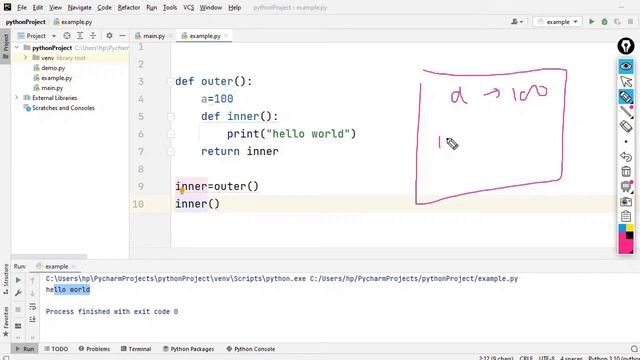
Task: Rerun example in Run panel
Action: pos(18,280)
